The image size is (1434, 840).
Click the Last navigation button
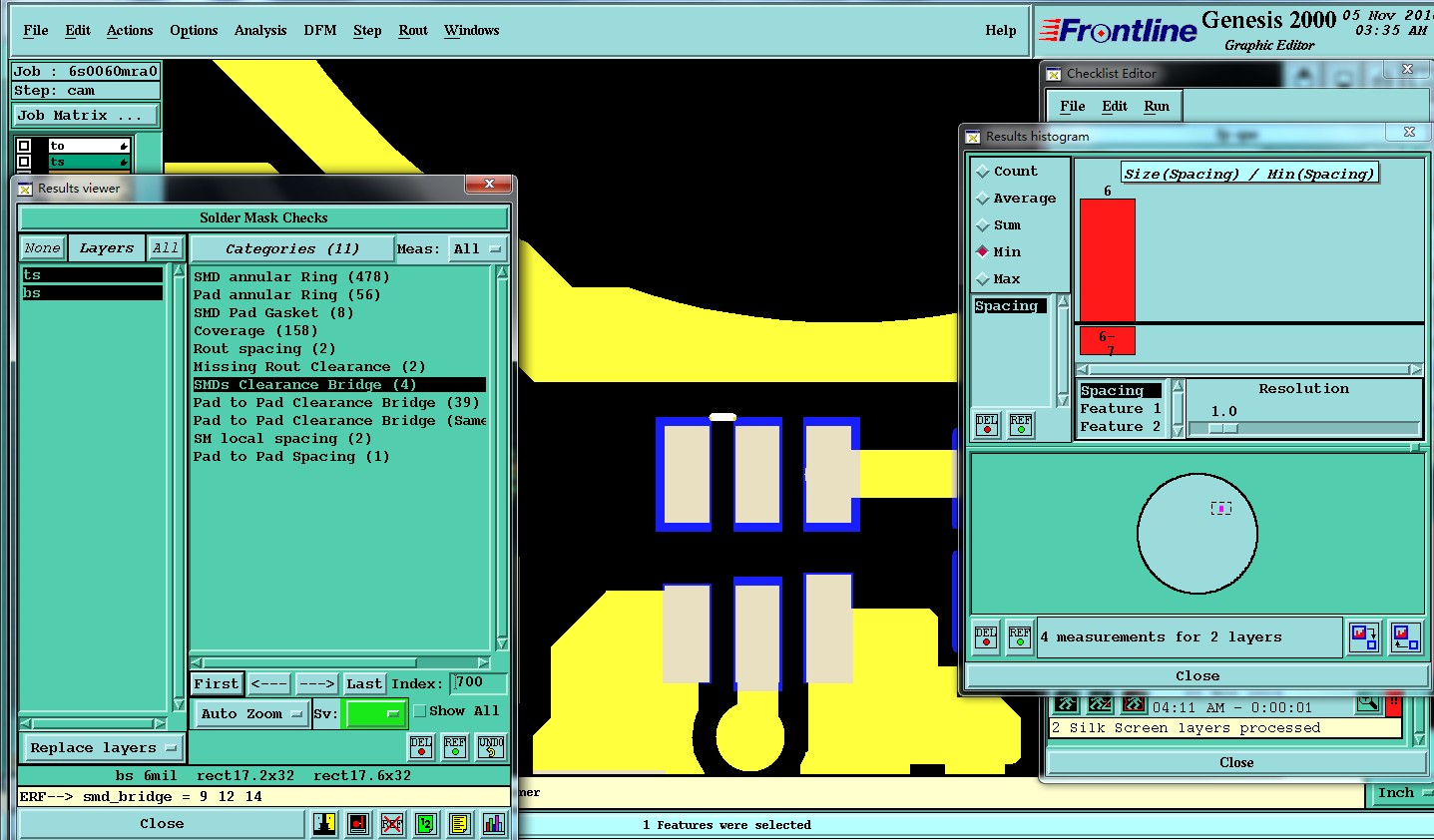coord(364,684)
